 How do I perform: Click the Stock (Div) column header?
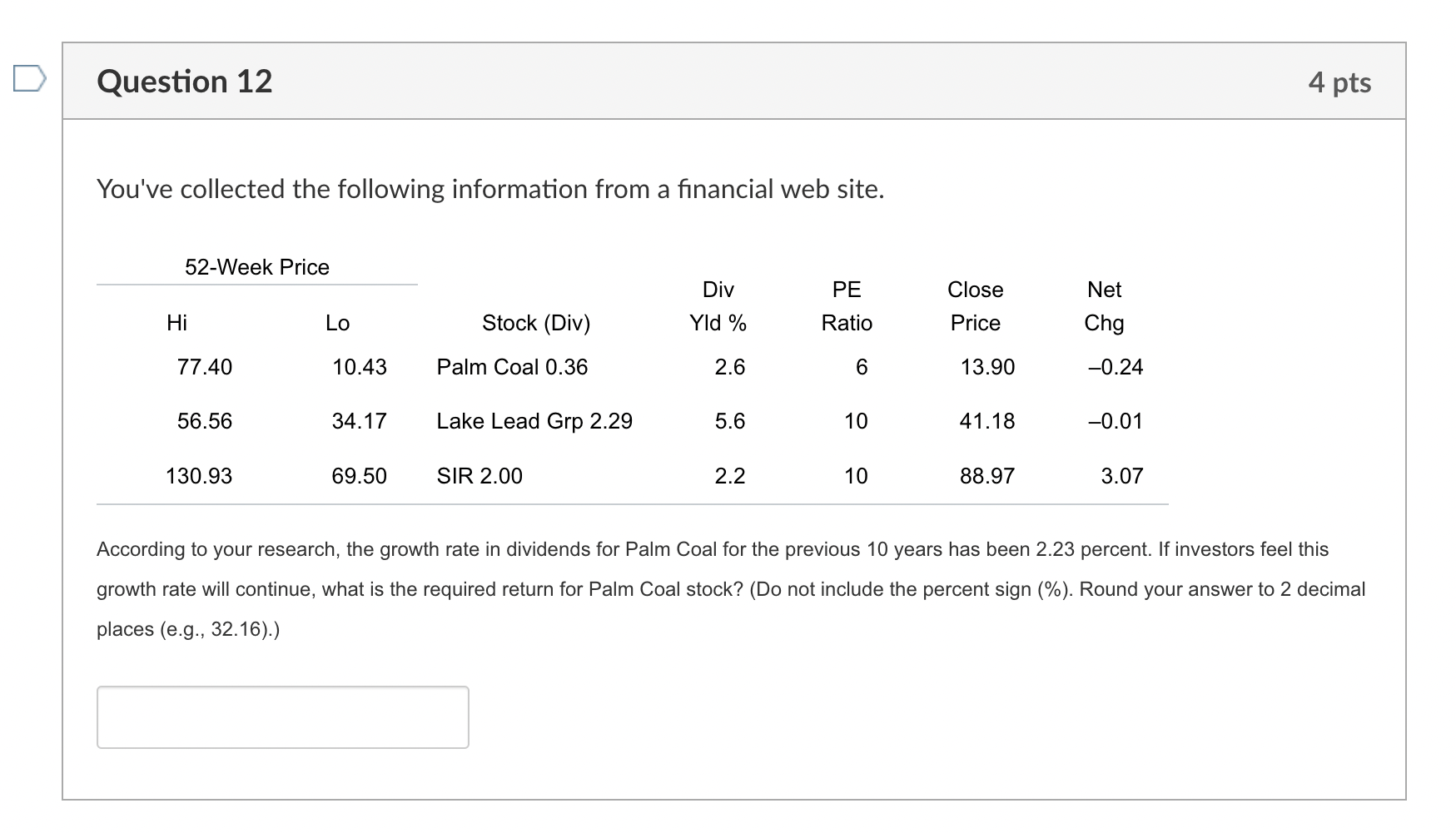tap(535, 323)
